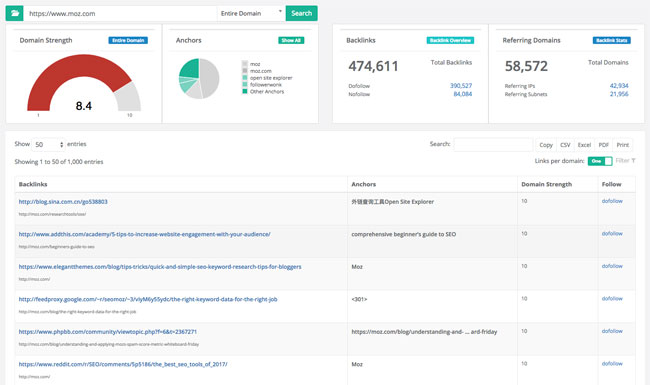650x385 pixels.
Task: Click the table Search input field
Action: coord(493,144)
